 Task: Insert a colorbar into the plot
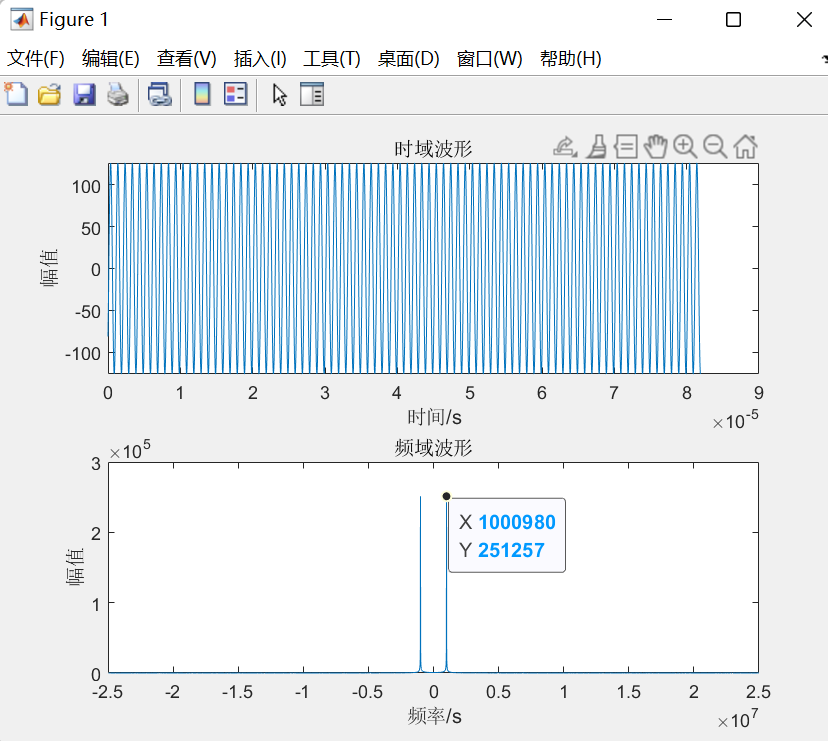(x=202, y=93)
